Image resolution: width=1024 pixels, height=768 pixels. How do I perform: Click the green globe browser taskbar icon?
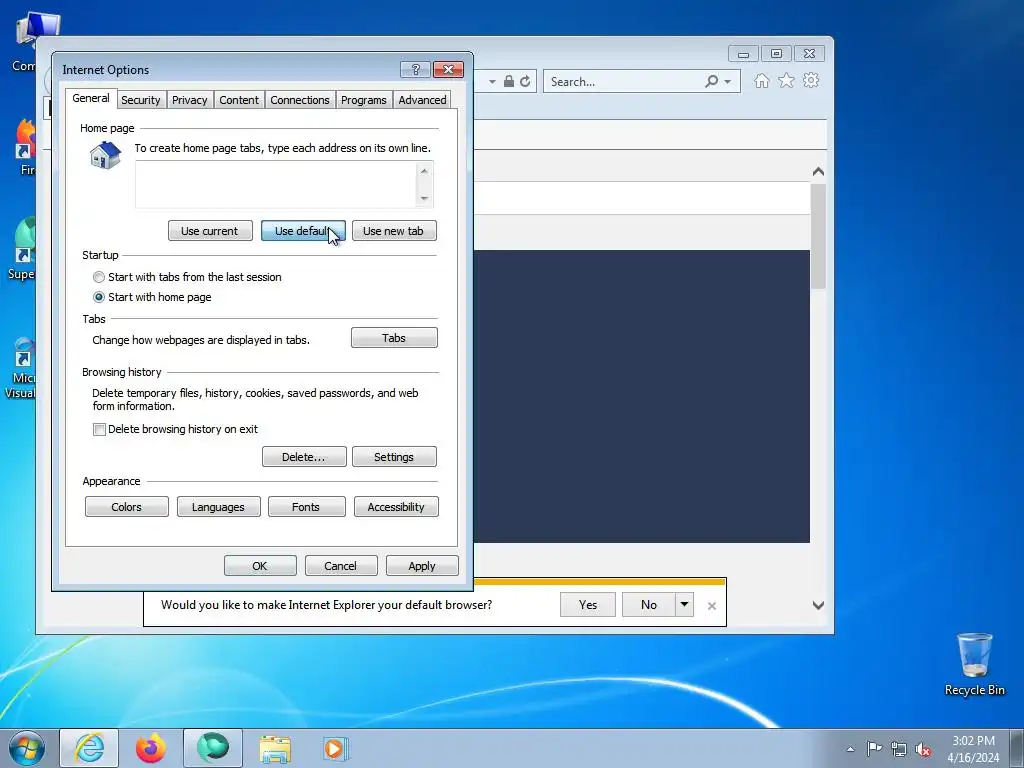point(213,748)
